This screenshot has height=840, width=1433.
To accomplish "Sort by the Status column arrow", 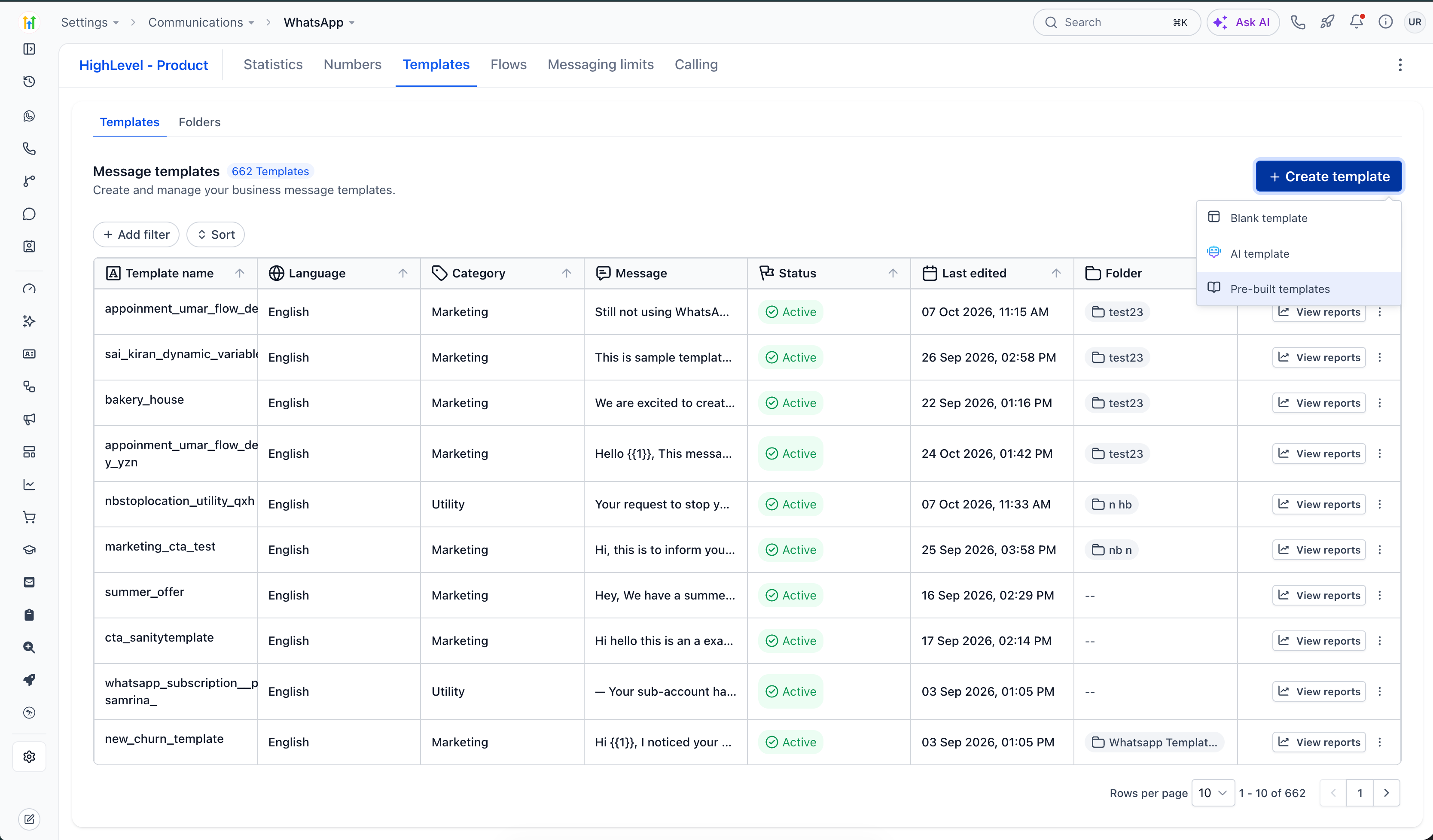I will (x=893, y=274).
